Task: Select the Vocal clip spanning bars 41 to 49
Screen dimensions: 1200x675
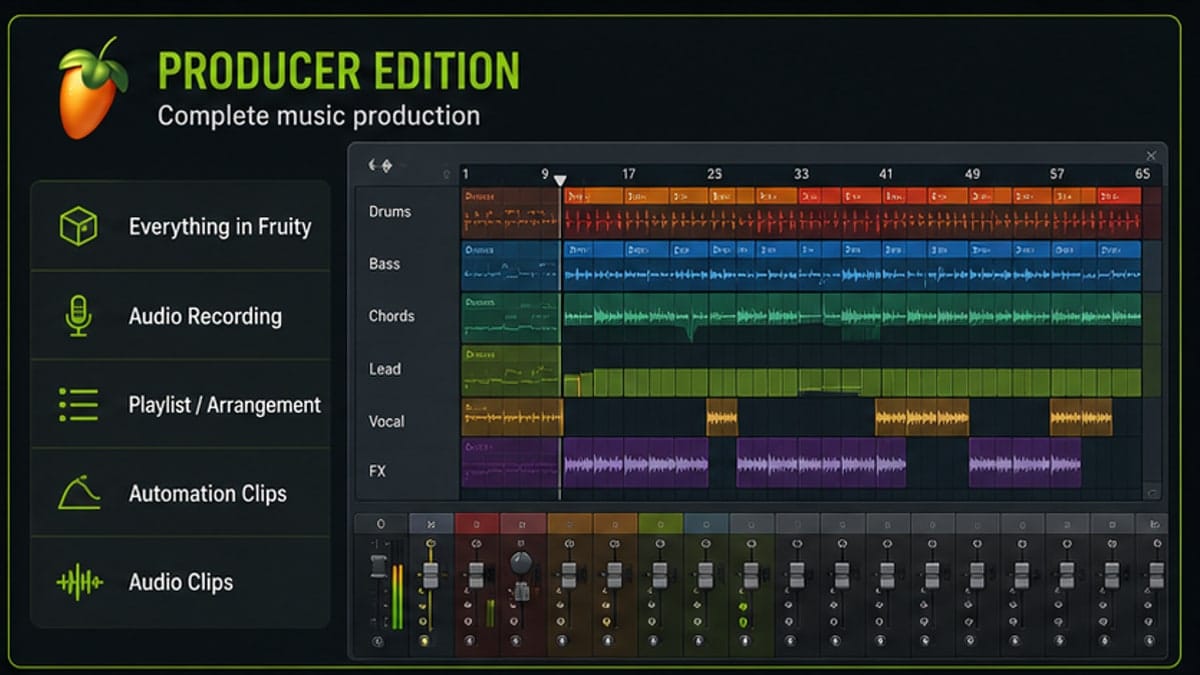Action: click(x=922, y=417)
